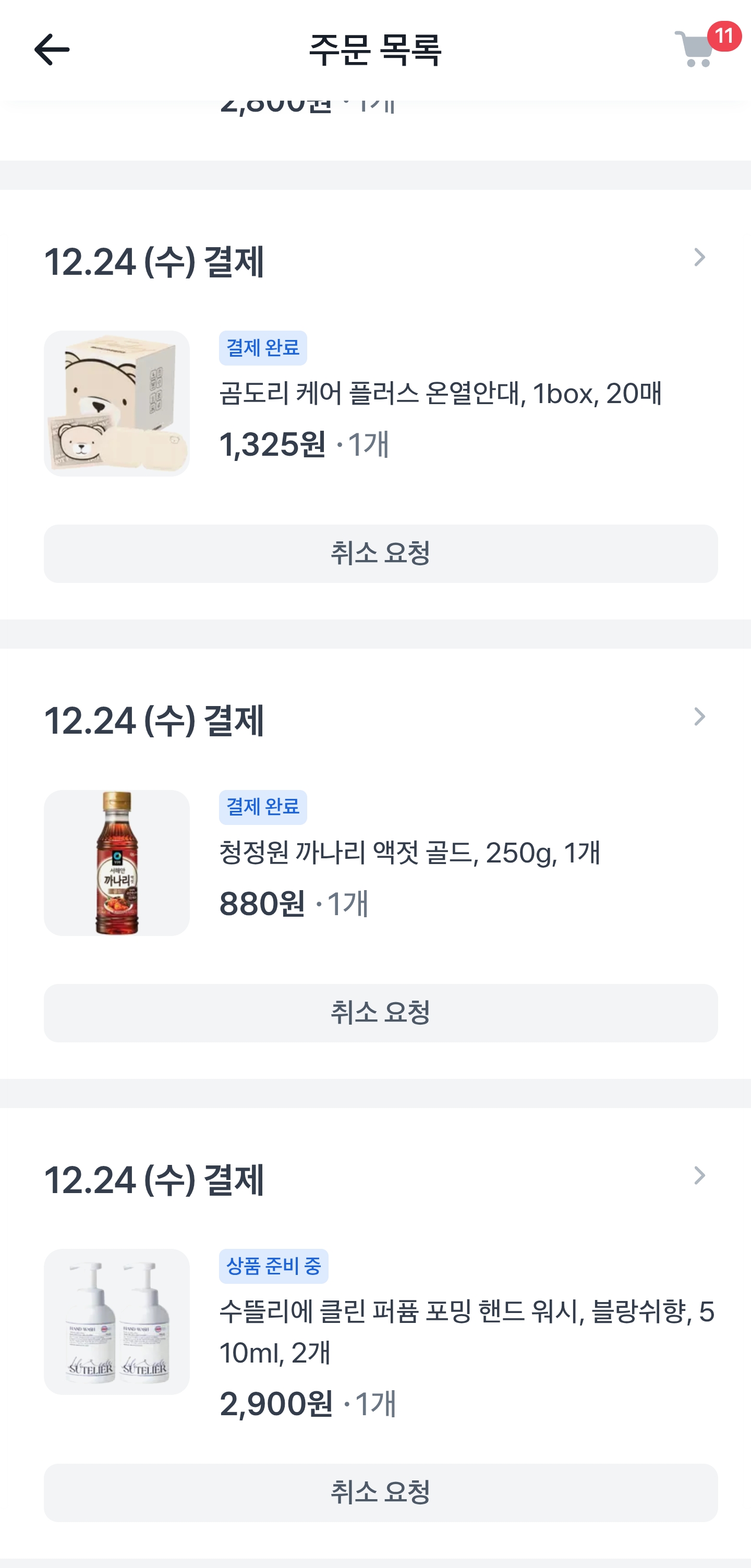
Task: Tap the 수뜰리에 클린 퍼퓸 포밍 핸드 워시 name
Action: (466, 1331)
